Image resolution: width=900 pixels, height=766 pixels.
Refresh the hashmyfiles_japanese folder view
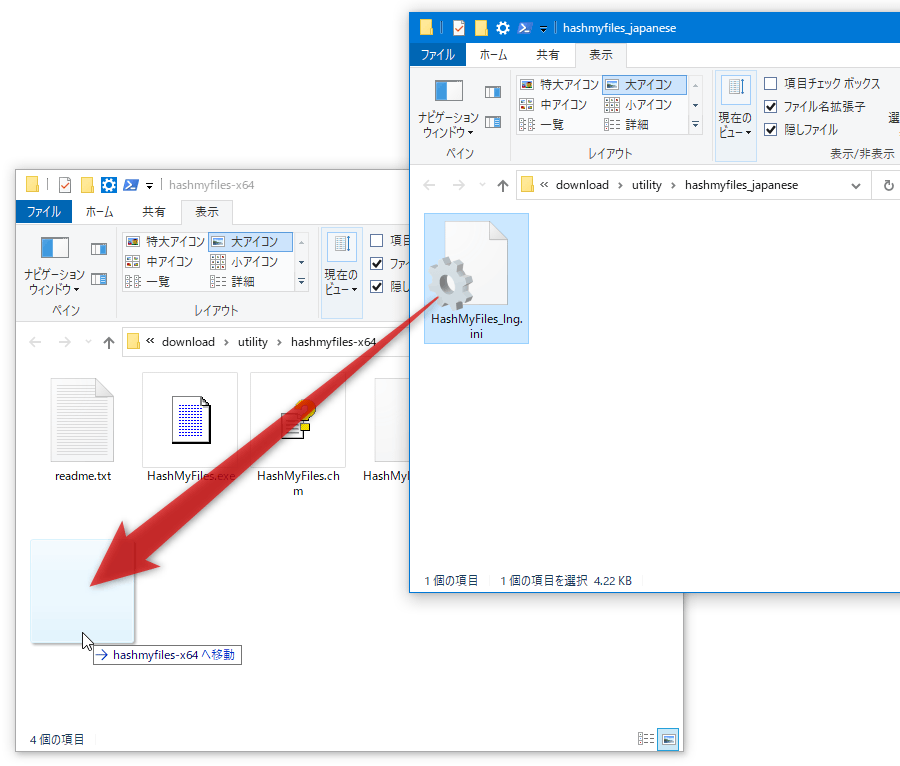point(888,185)
